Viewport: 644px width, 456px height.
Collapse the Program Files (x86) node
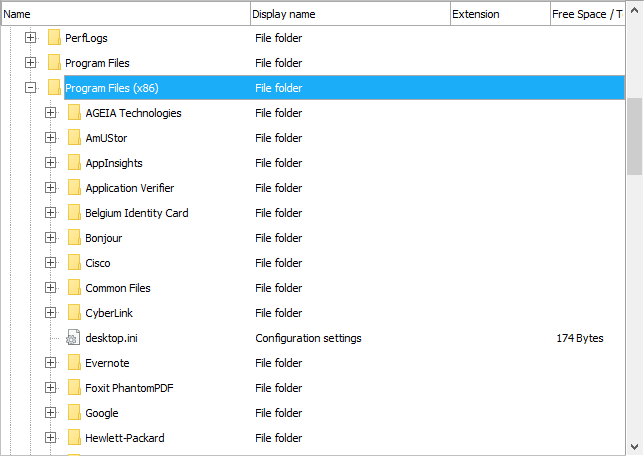[30, 88]
